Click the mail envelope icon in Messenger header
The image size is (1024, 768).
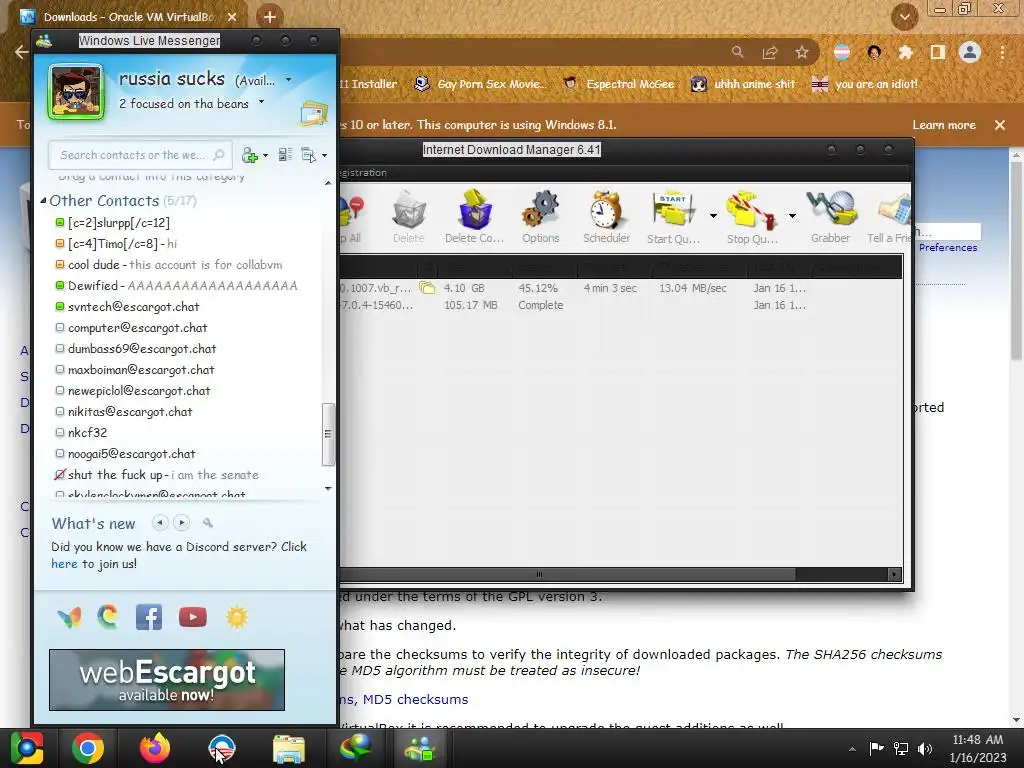point(313,113)
